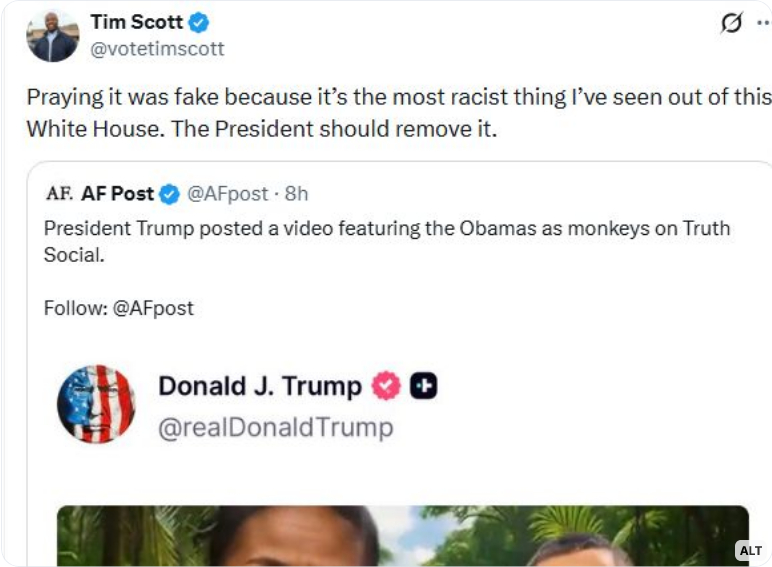Click the @realDonaldTrump handle text
The width and height of the screenshot is (772, 567).
[276, 428]
